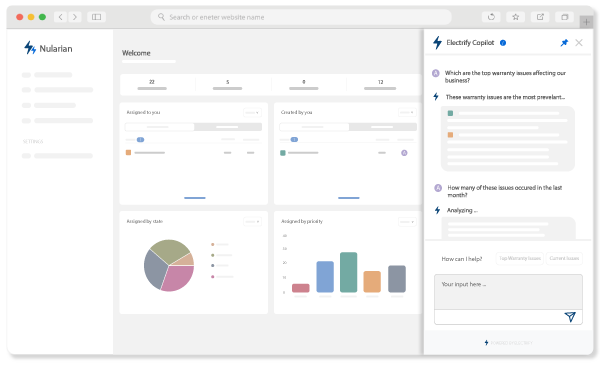Choose the 'Top Warranty Issues' suggestion chip
This screenshot has width=600, height=365.
(520, 258)
